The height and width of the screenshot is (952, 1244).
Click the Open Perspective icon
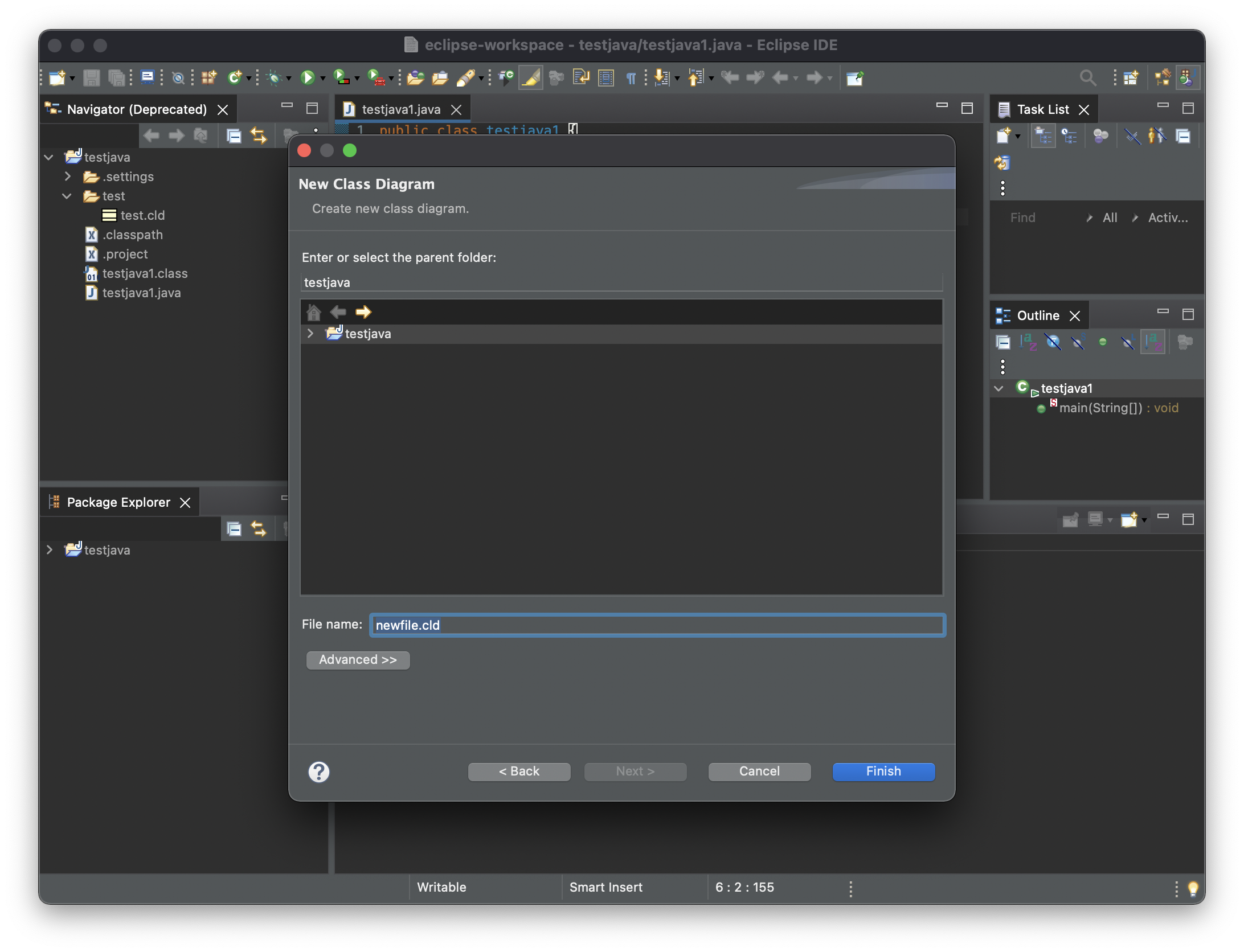[x=1131, y=77]
